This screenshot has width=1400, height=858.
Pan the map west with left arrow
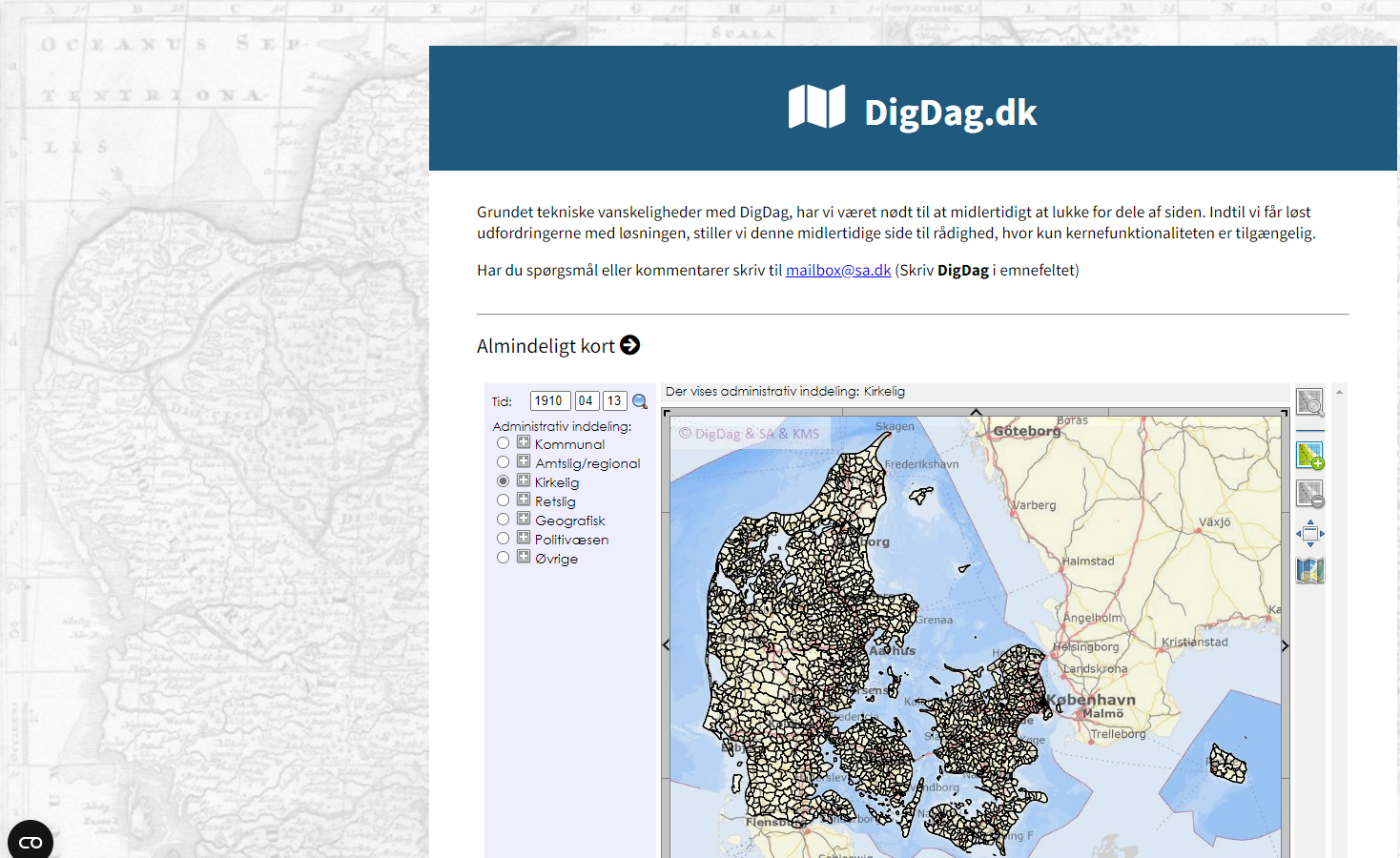[666, 645]
